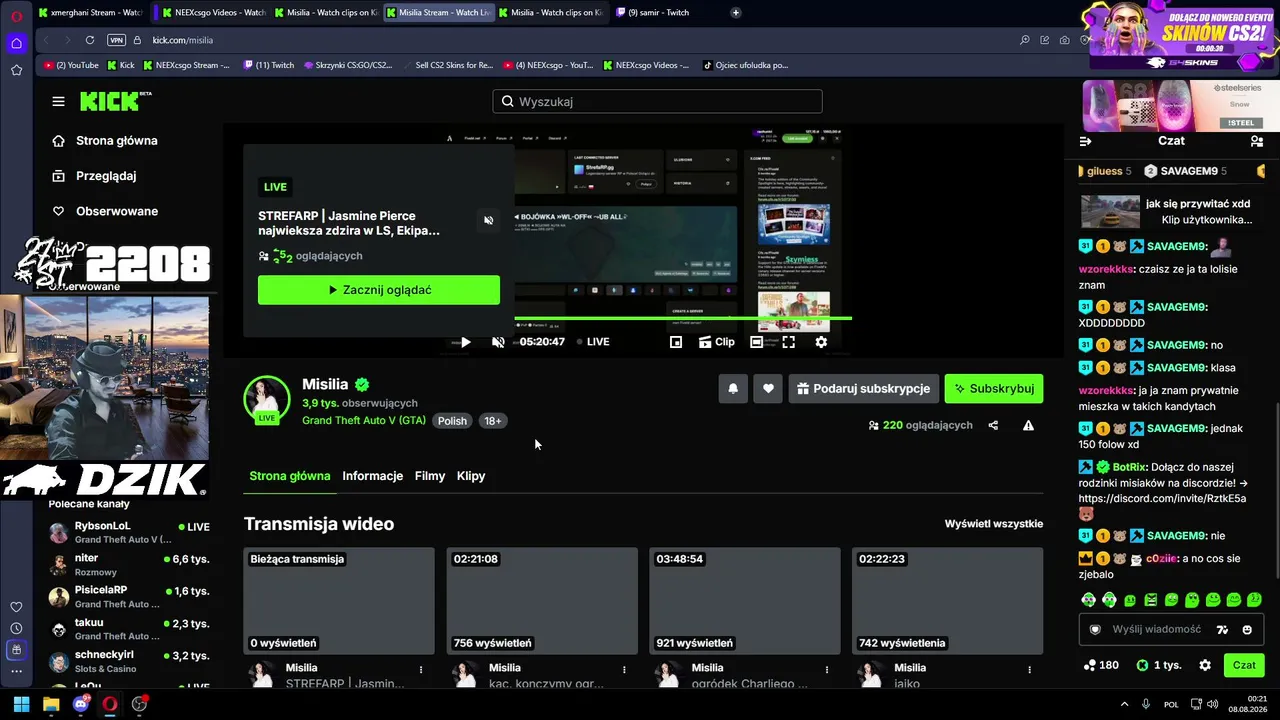This screenshot has height=720, width=1280.
Task: Open the 02:22:23 video thumbnail
Action: (x=947, y=601)
